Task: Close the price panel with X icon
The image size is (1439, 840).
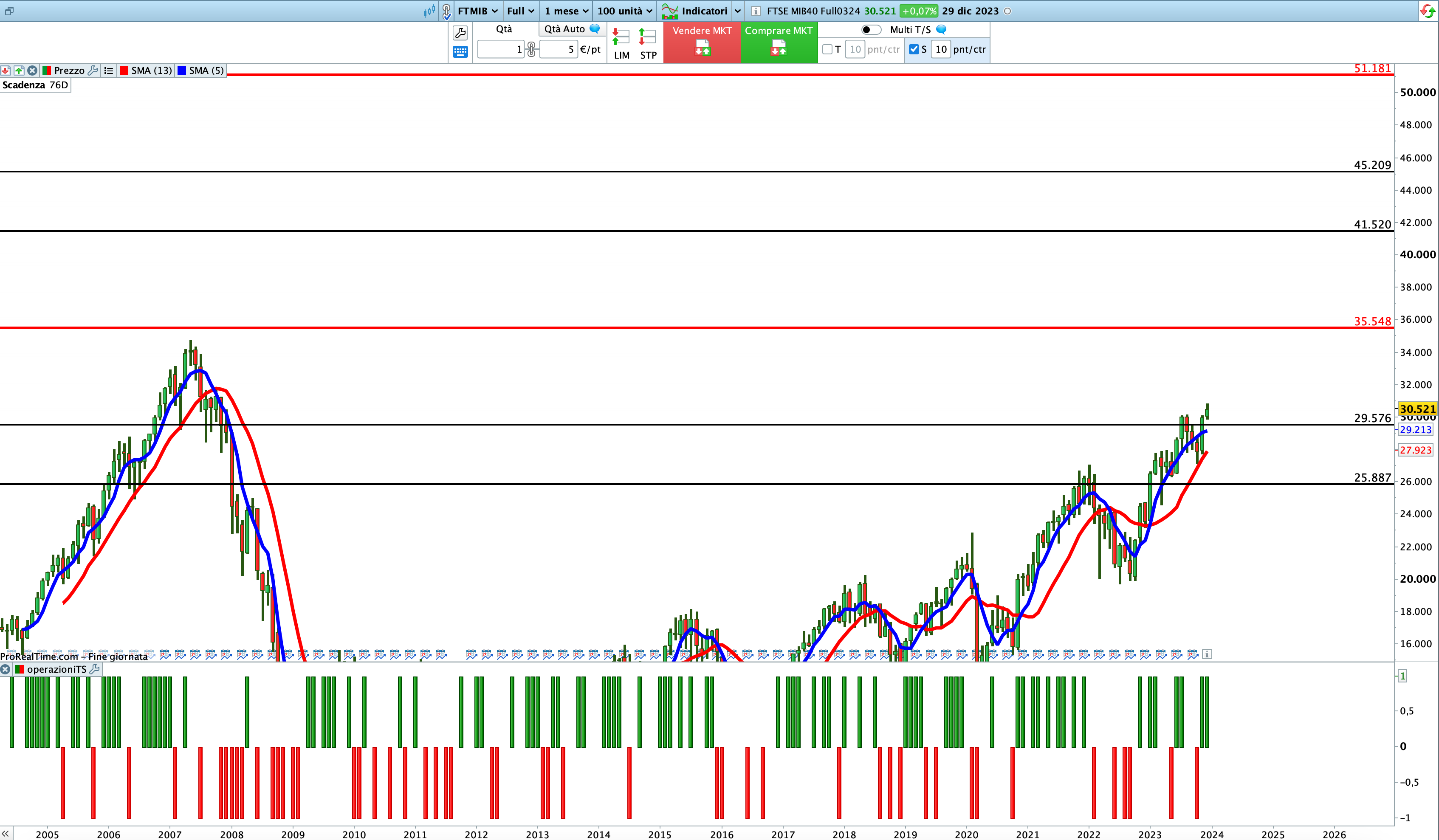Action: click(x=33, y=70)
